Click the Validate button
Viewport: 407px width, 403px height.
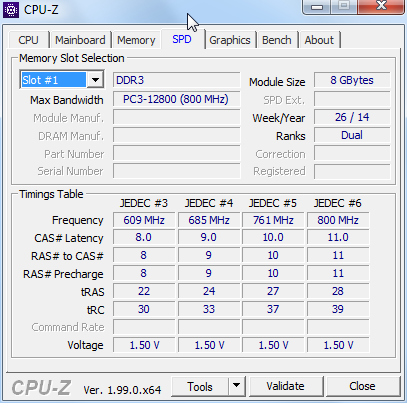(286, 386)
